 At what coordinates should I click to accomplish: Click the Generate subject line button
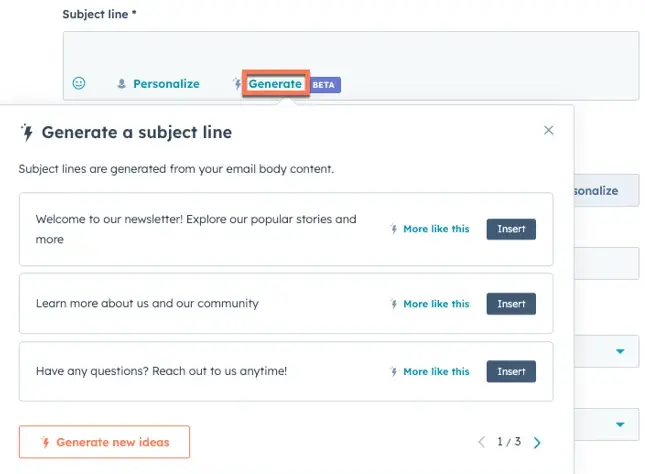coord(274,84)
